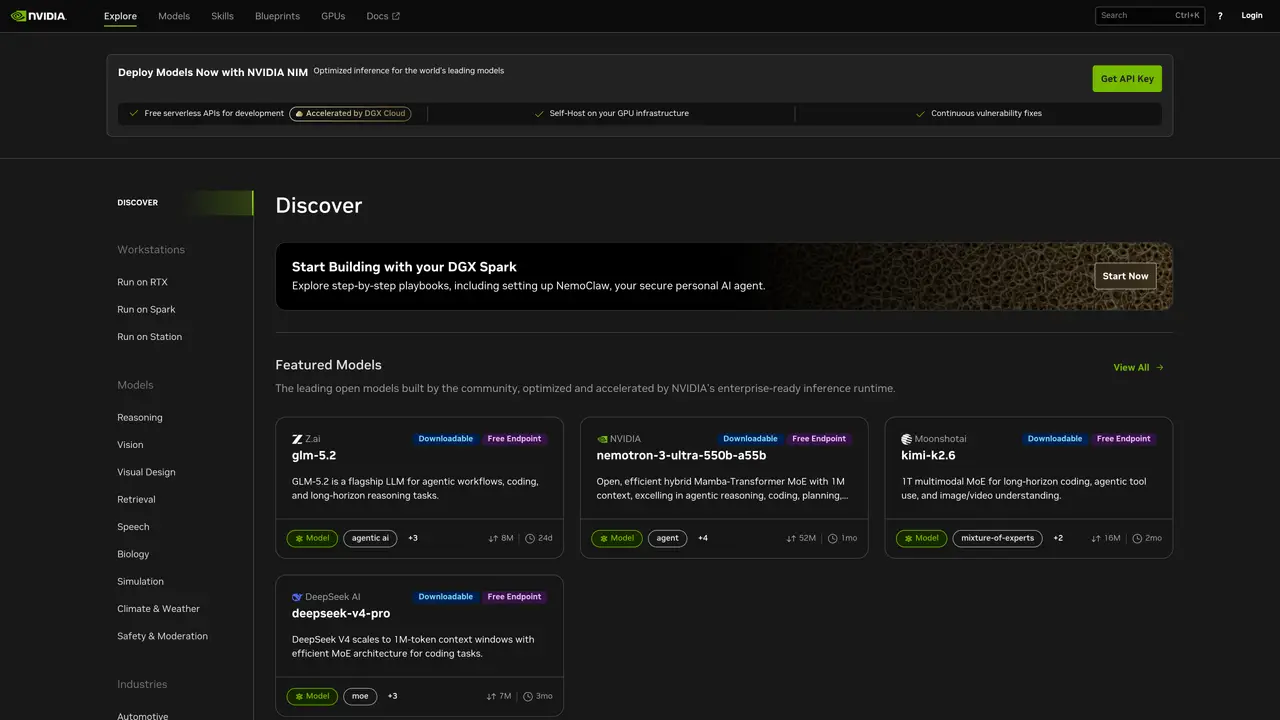Select Run on Station in sidebar
Screen dimensions: 1280x720
tap(149, 337)
